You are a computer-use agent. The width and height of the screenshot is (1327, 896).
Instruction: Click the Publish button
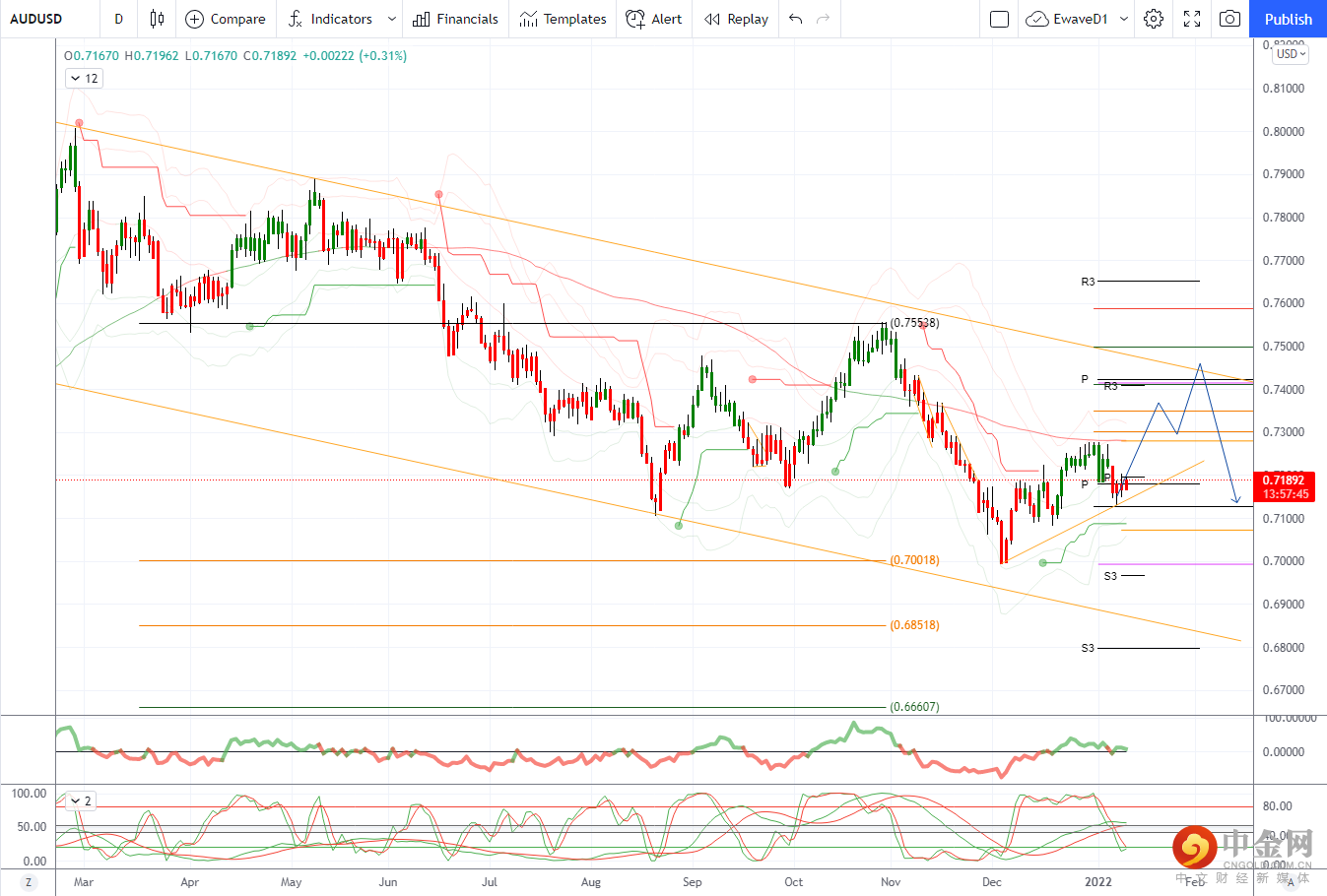point(1289,19)
